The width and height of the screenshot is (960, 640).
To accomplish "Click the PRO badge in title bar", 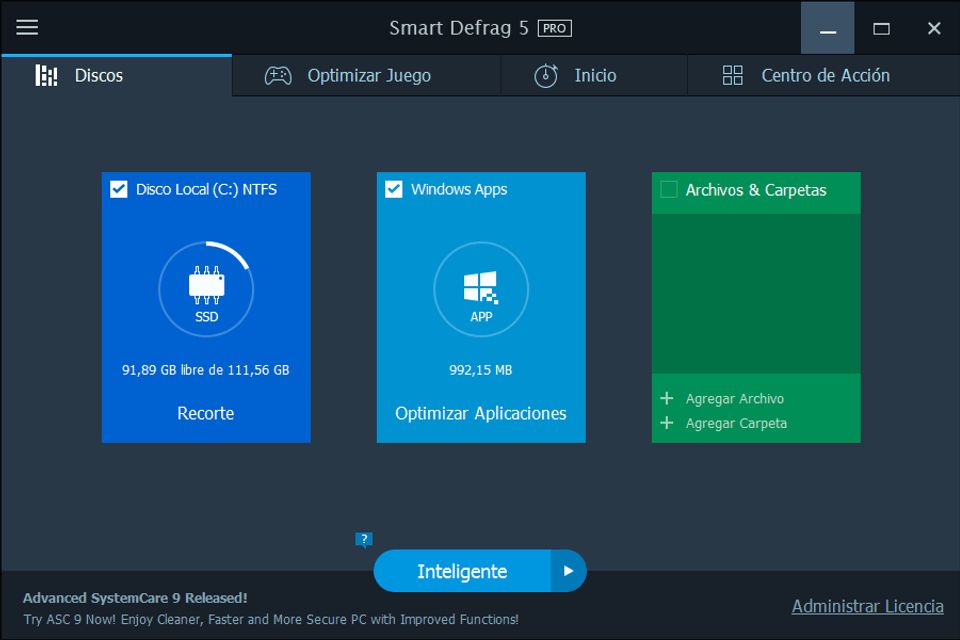I will 555,28.
